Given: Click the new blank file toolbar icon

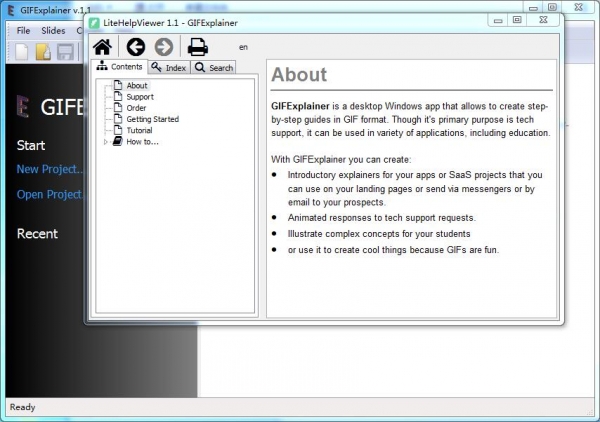Looking at the screenshot, I should (x=18, y=52).
